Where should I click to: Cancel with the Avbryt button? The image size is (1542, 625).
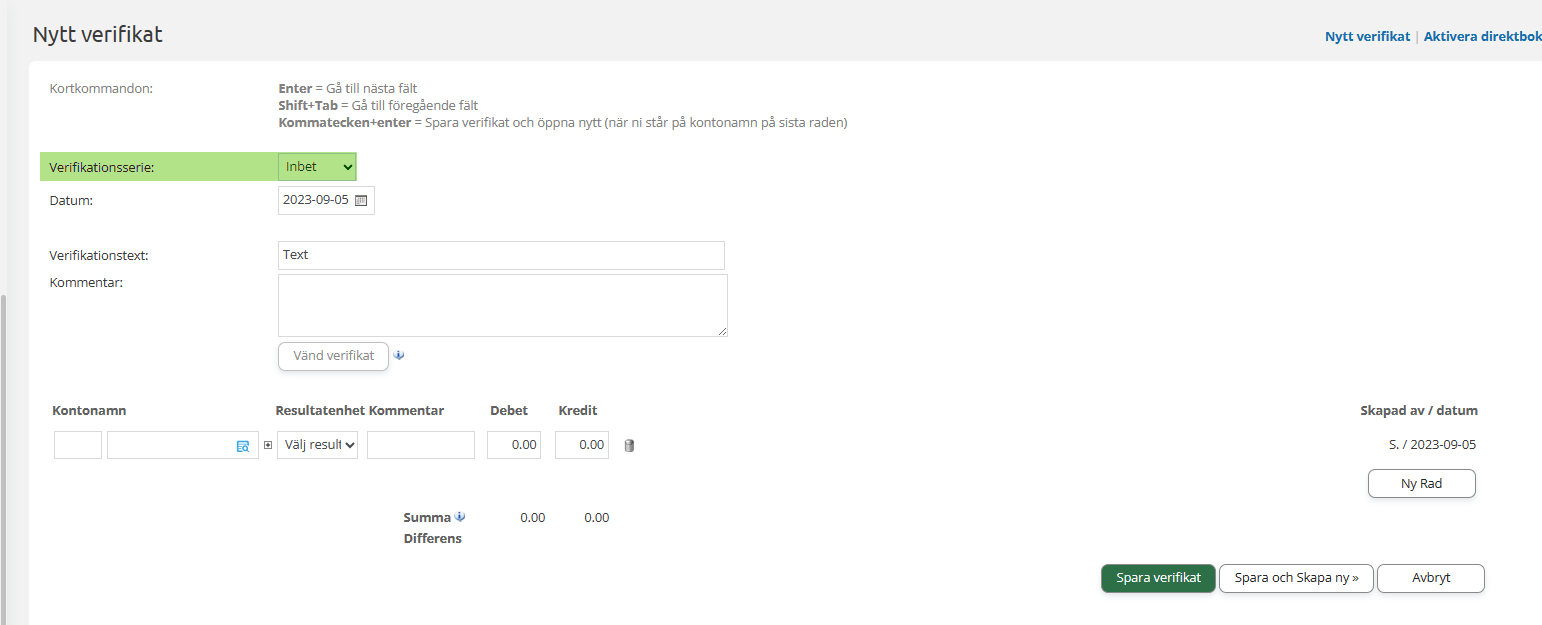tap(1430, 578)
